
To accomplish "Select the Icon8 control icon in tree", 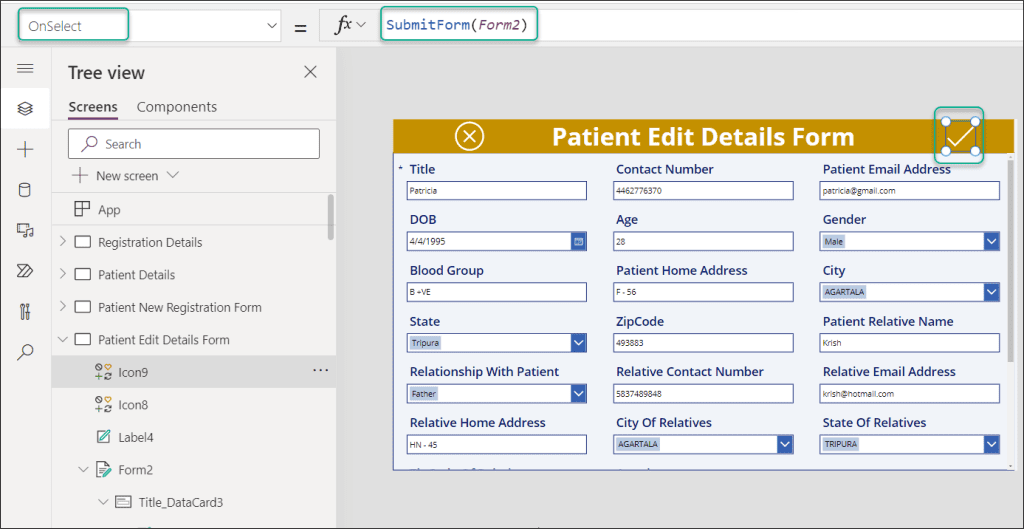I will (103, 405).
